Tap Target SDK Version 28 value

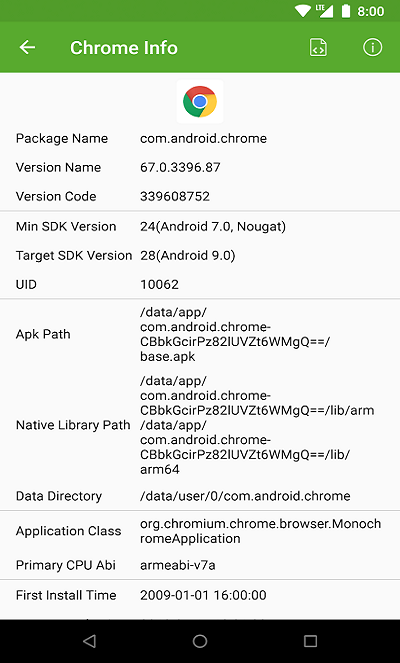(188, 255)
